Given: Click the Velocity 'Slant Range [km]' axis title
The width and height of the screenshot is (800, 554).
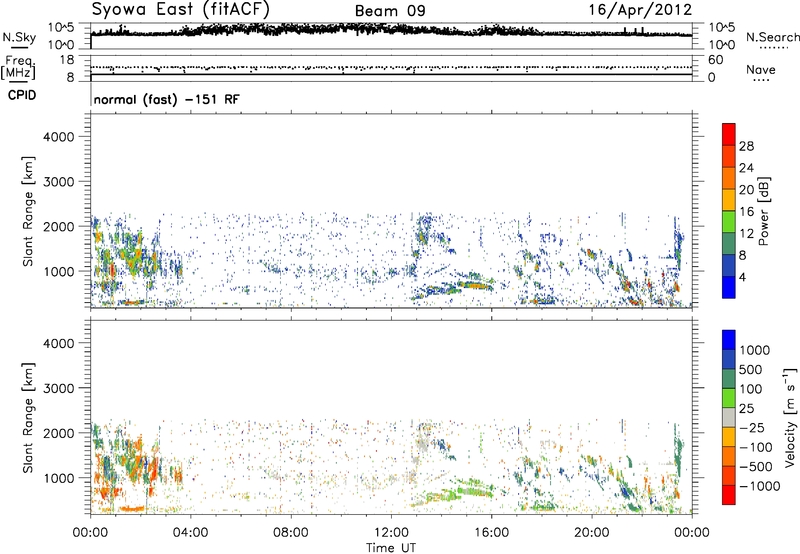Looking at the screenshot, I should (28, 418).
